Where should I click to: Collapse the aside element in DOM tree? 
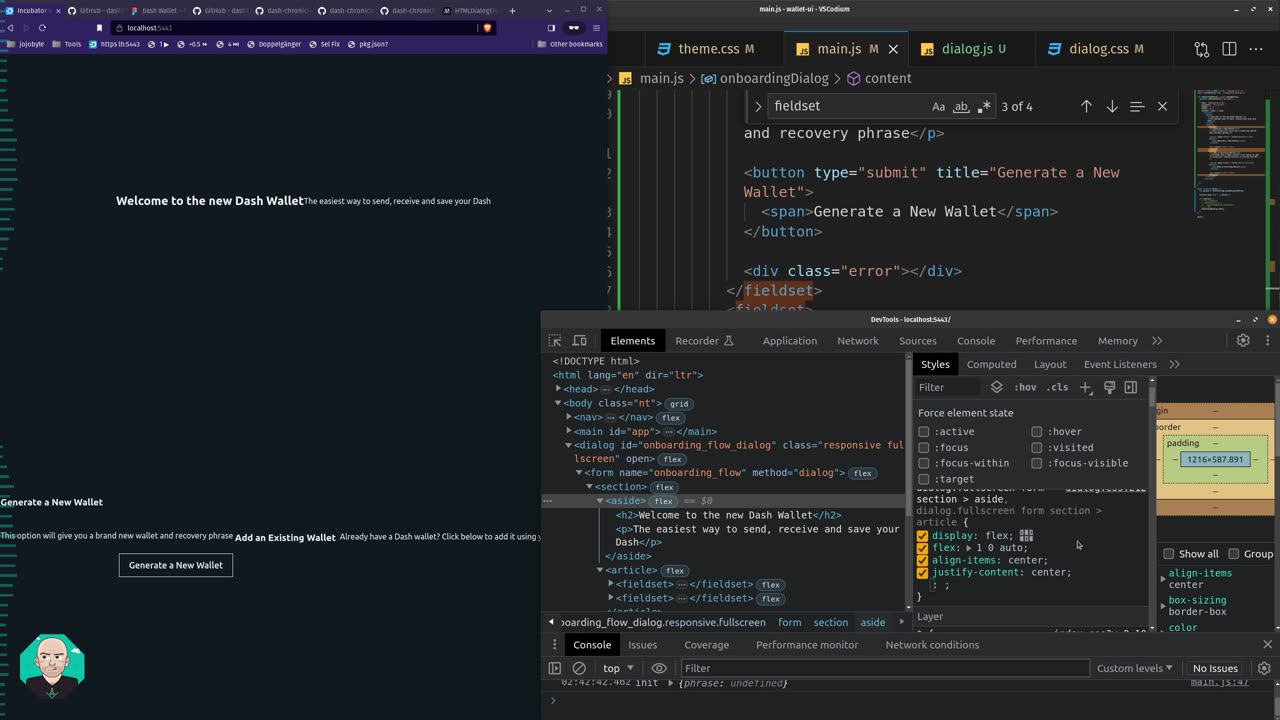coord(600,501)
